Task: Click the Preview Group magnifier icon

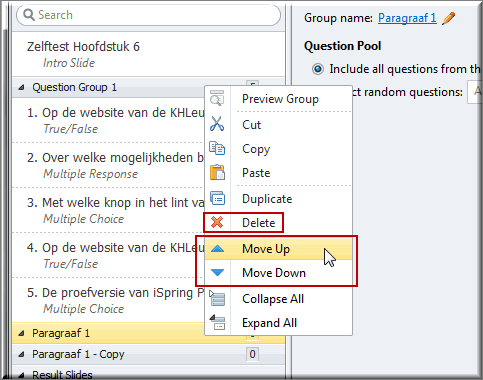Action: click(x=217, y=98)
